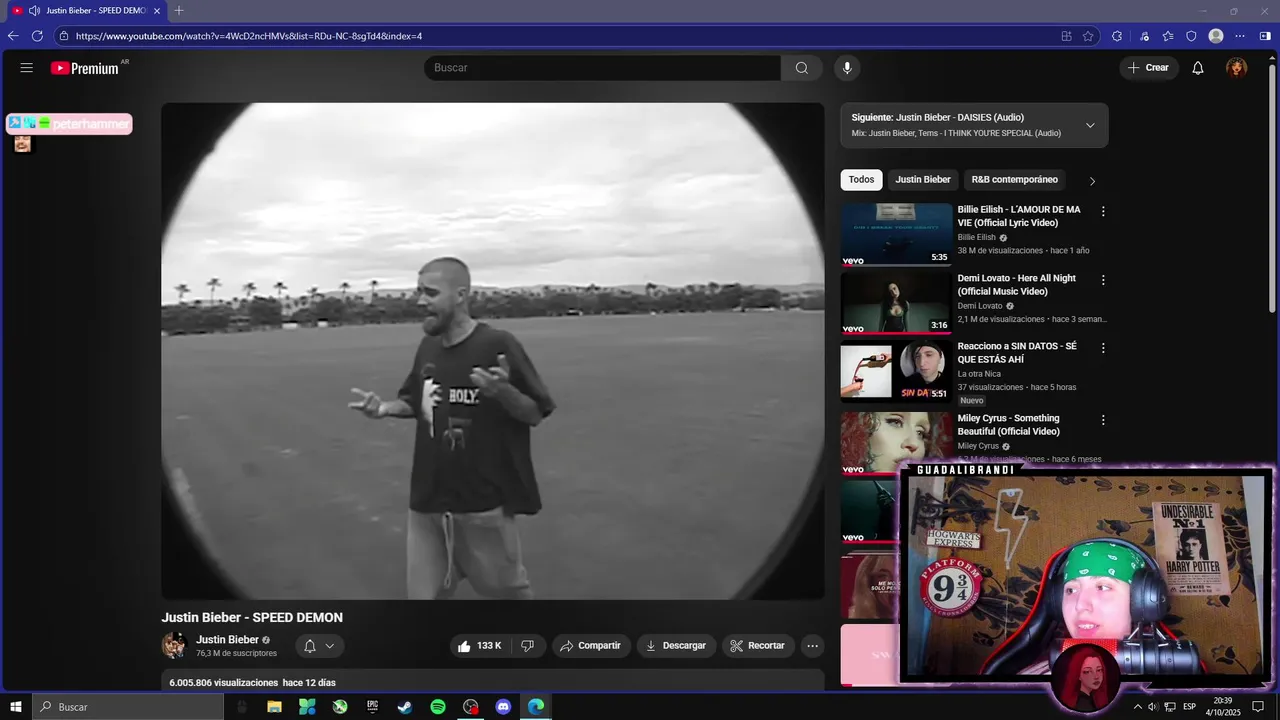Viewport: 1280px width, 720px height.
Task: Open the Billie Eilish L'AMOUR DE MA VIE thumbnail
Action: 896,234
